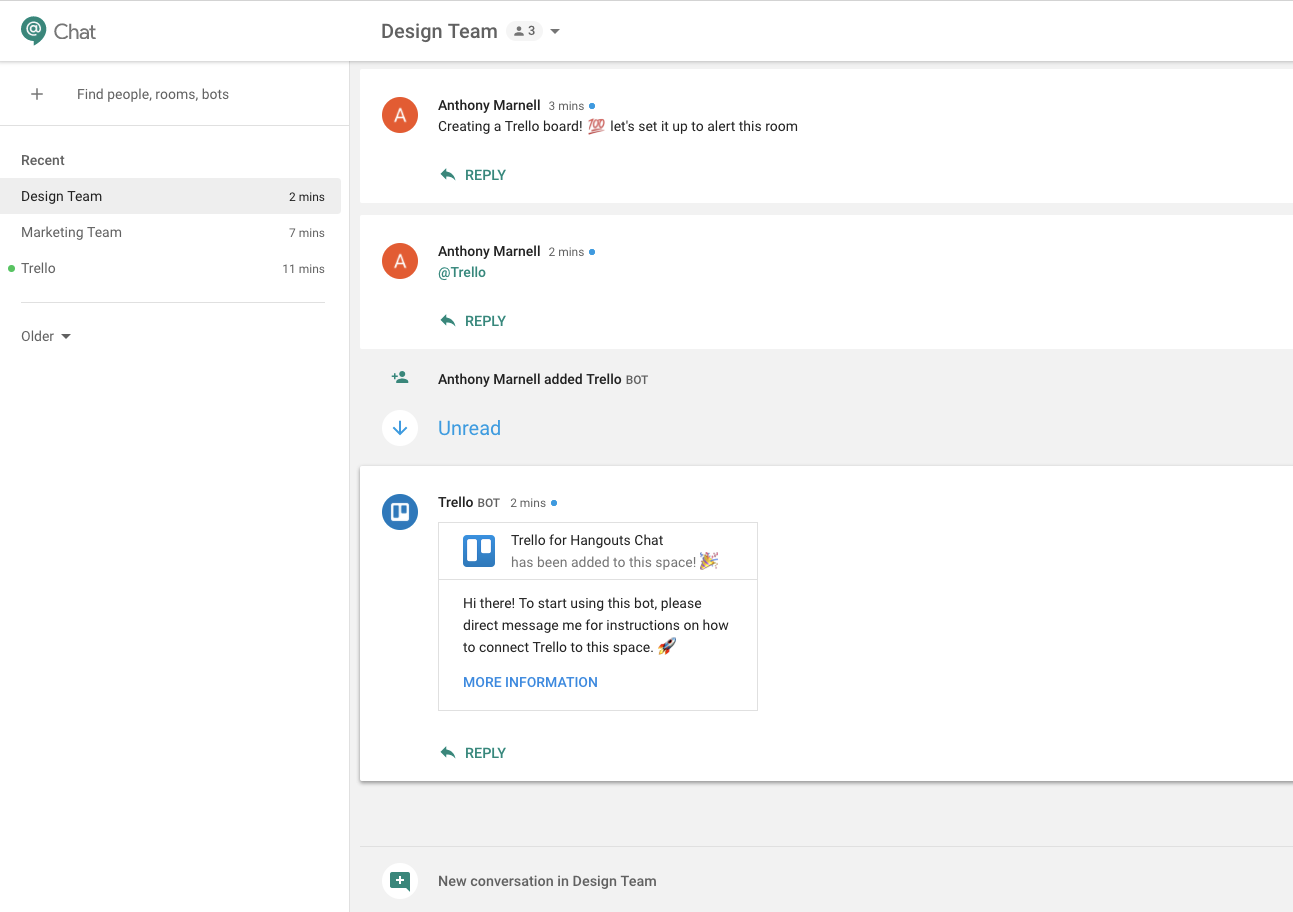Click the members count icon showing 3
The width and height of the screenshot is (1293, 912).
pyautogui.click(x=524, y=31)
